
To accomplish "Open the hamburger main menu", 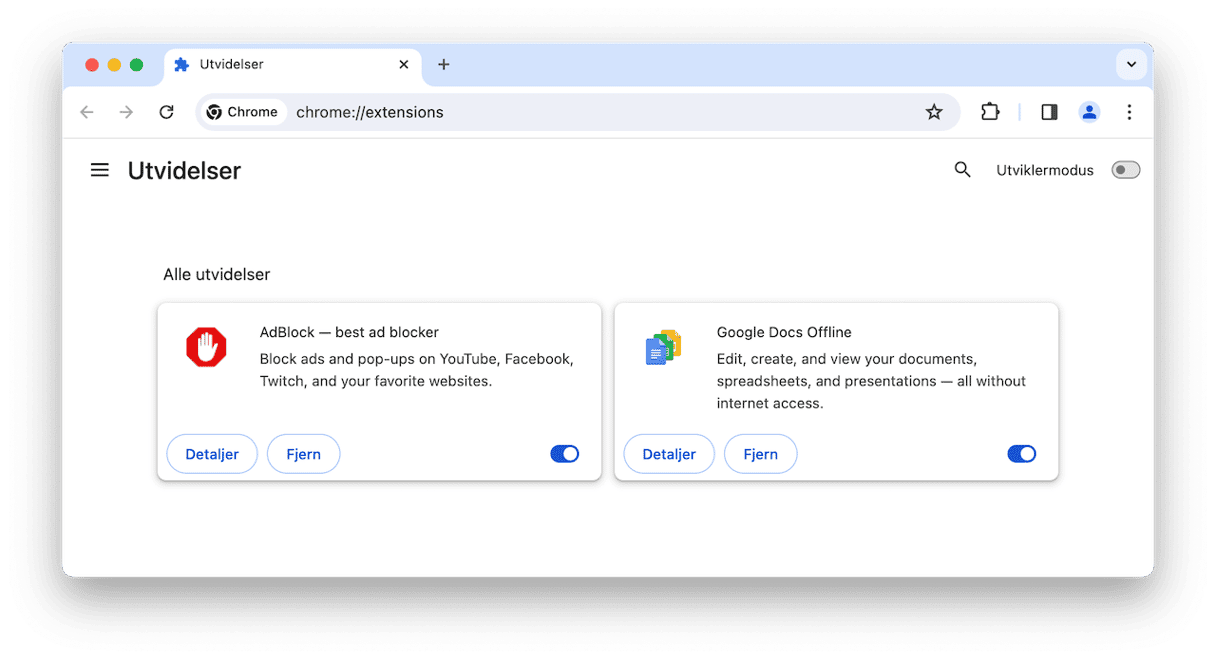I will (x=100, y=170).
